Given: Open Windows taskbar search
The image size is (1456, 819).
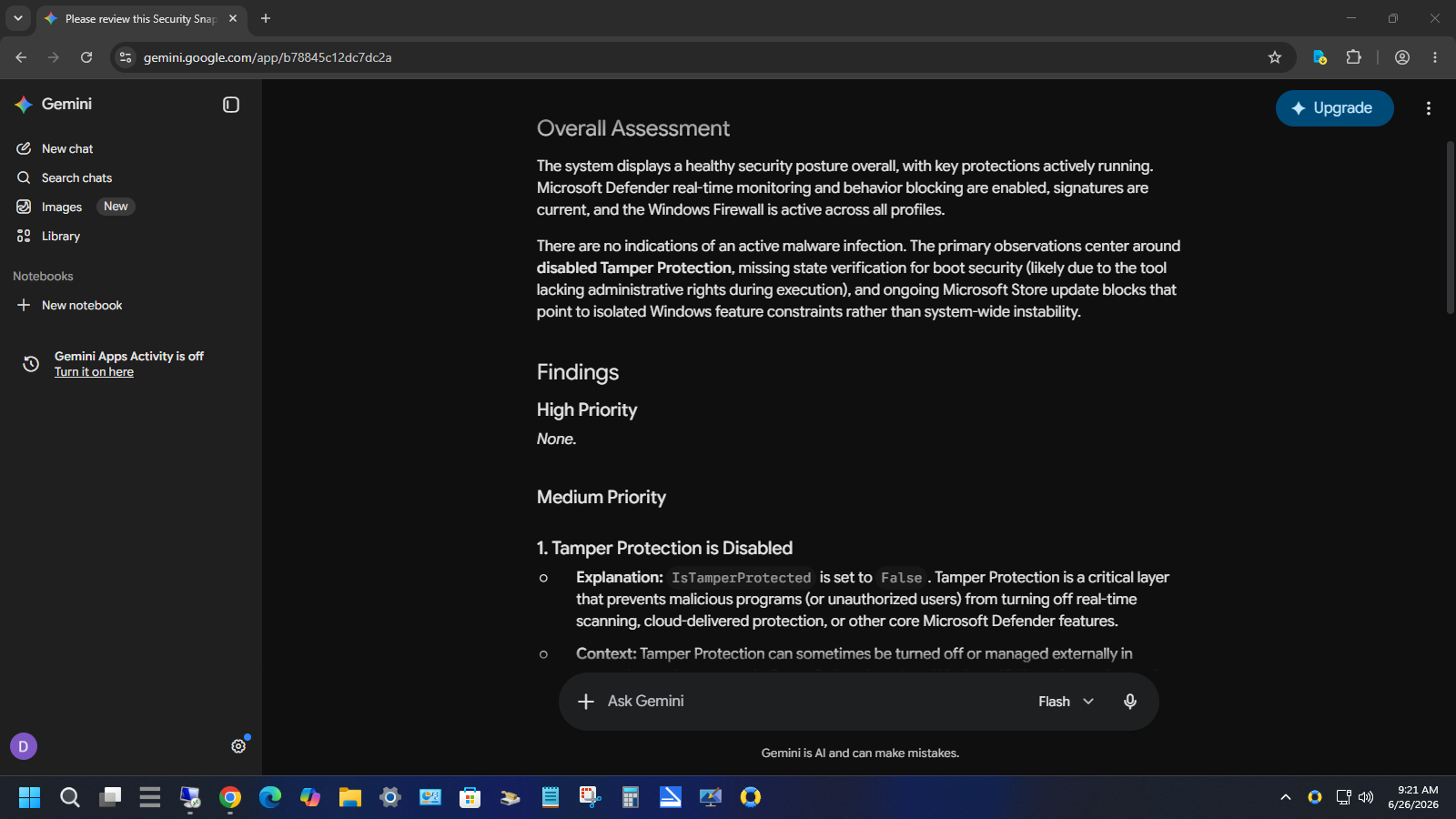Looking at the screenshot, I should (x=69, y=797).
